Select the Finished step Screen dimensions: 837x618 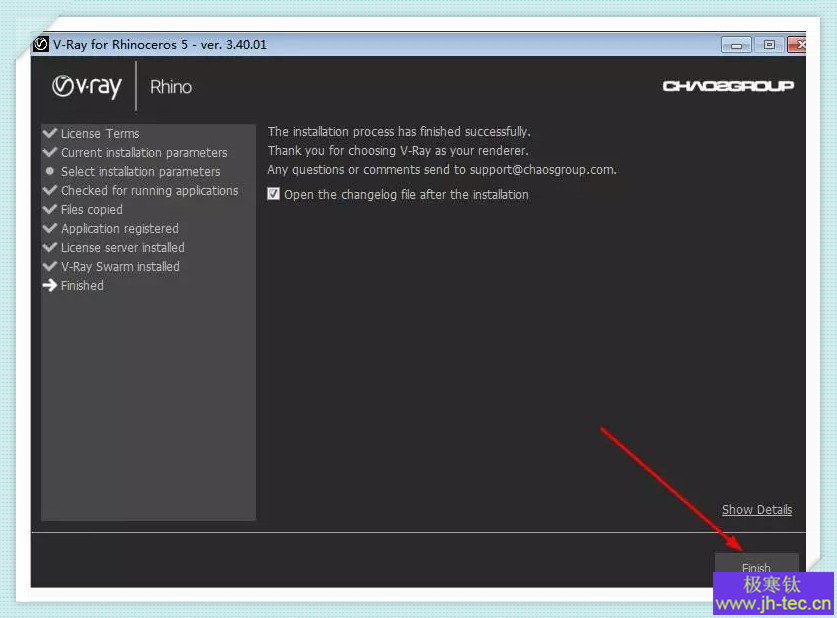click(x=82, y=286)
